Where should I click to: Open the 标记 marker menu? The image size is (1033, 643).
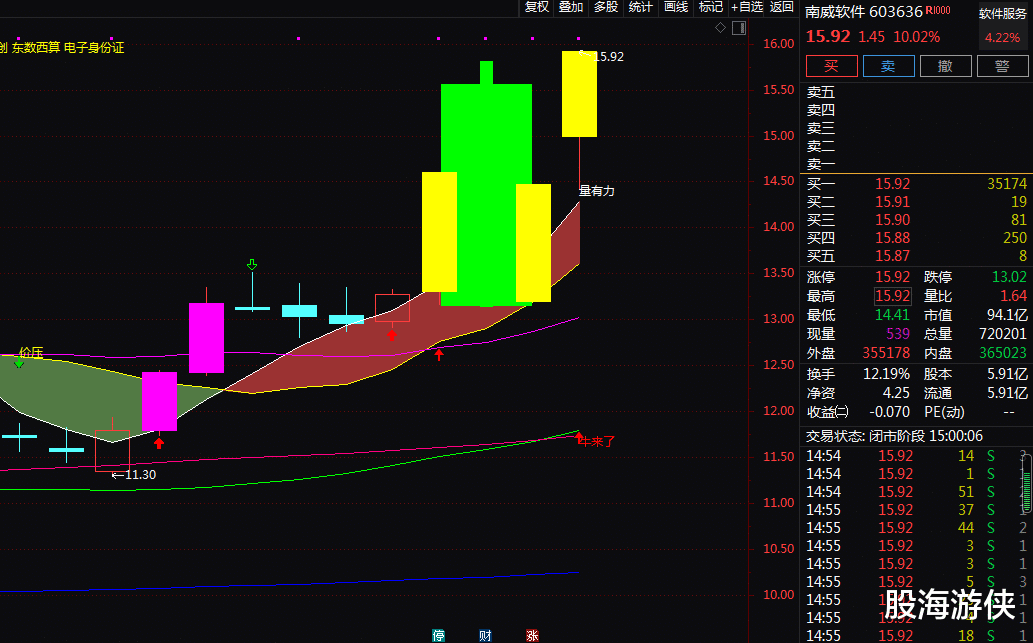(x=710, y=7)
